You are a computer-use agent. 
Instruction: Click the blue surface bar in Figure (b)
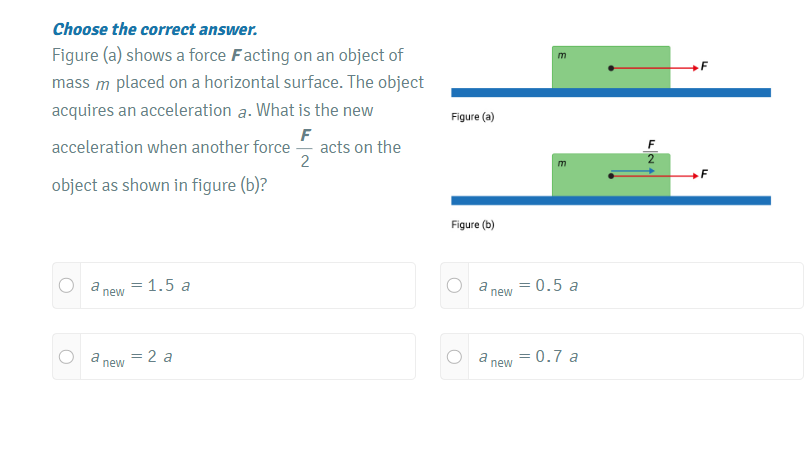click(x=610, y=201)
